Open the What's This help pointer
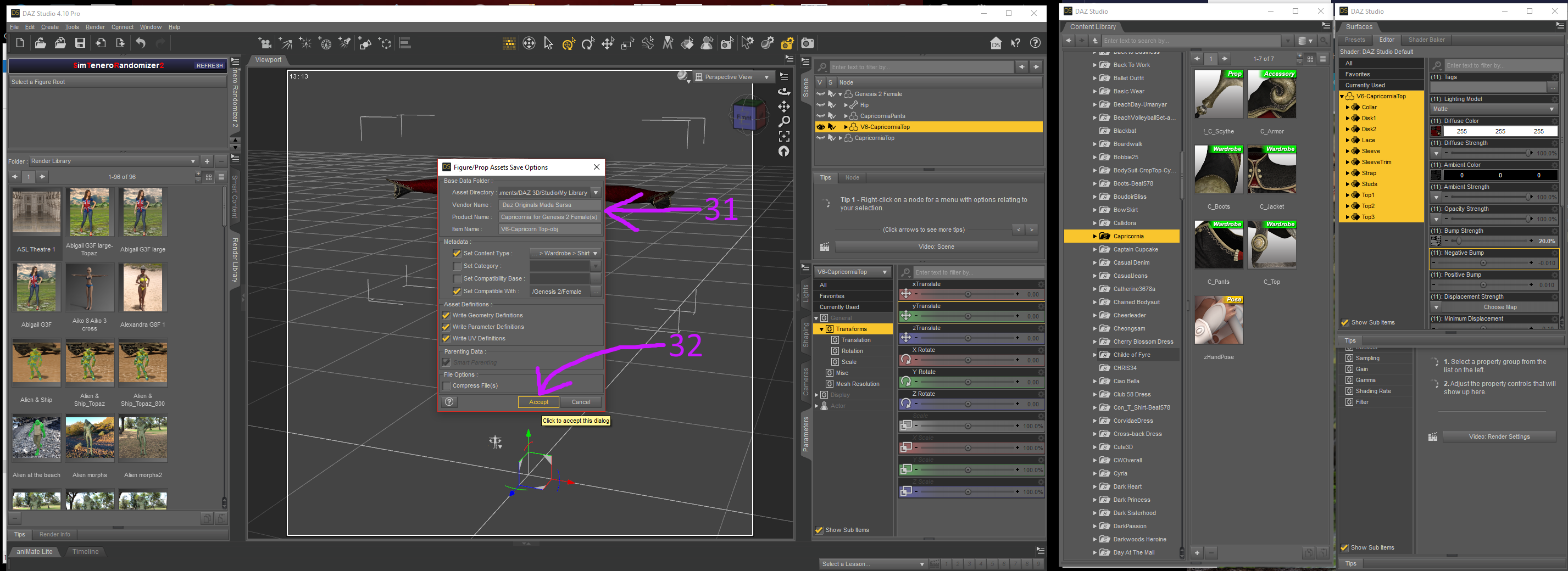This screenshot has width=1568, height=571. coord(1015,43)
